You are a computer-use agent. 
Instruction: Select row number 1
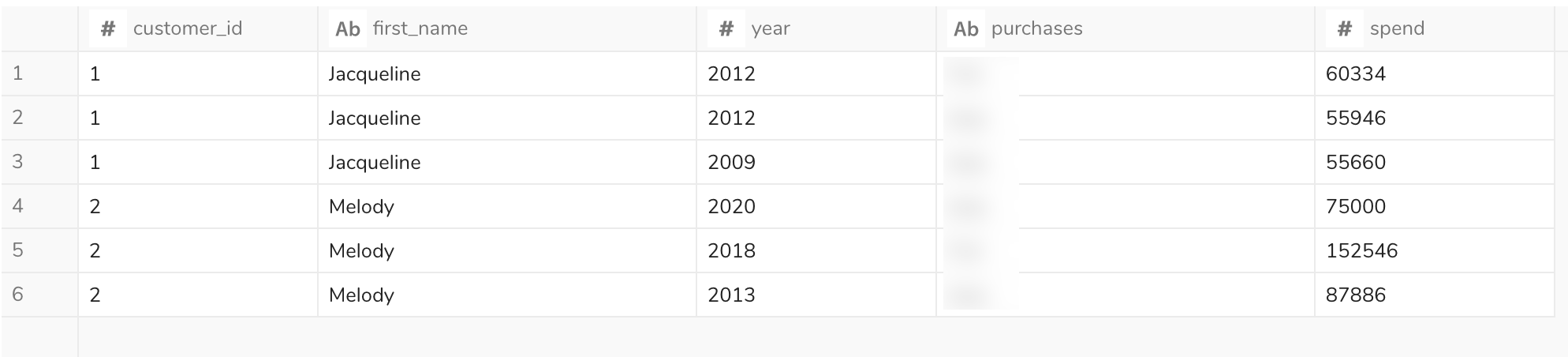pos(18,73)
